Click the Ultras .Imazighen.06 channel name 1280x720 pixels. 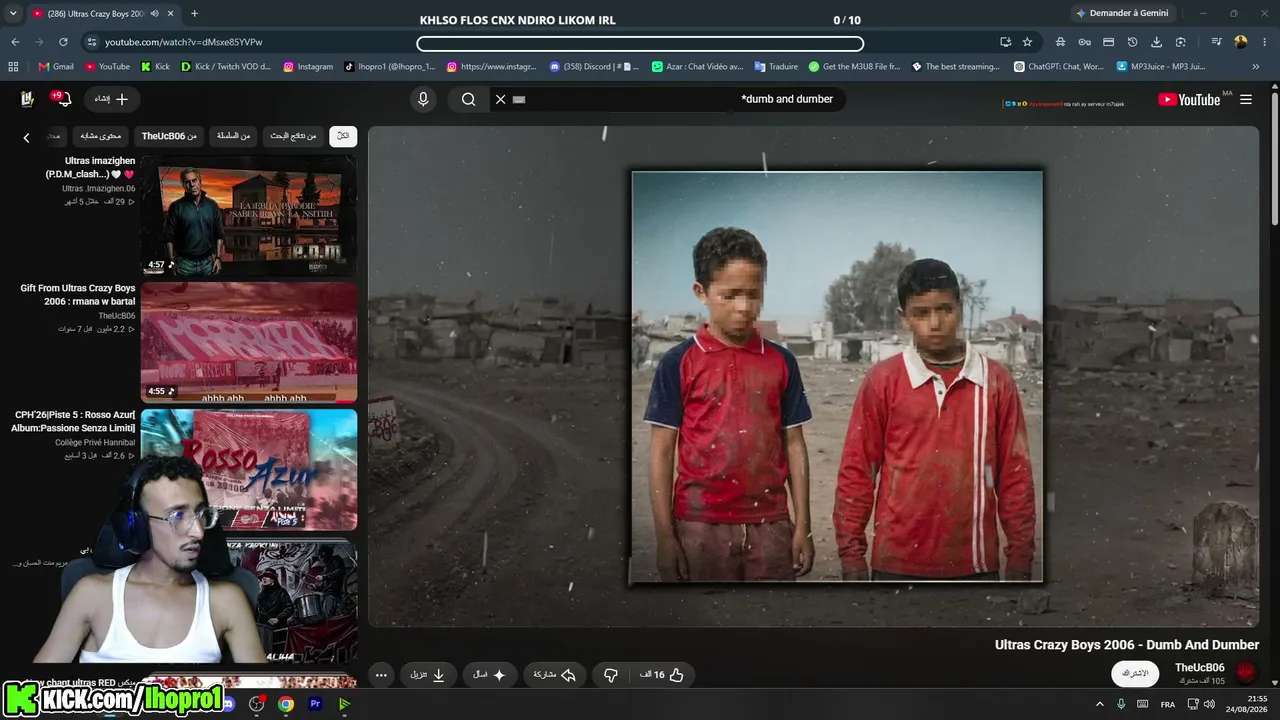98,188
